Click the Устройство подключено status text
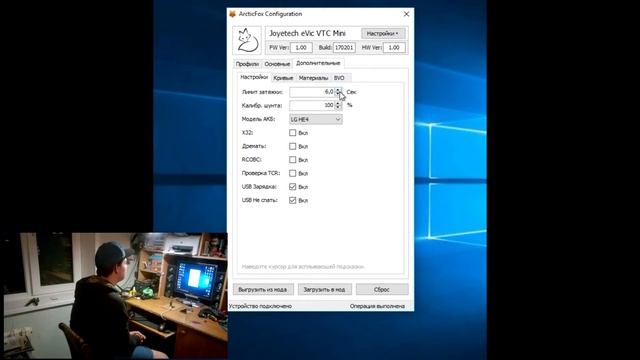This screenshot has height=360, width=640. point(260,306)
